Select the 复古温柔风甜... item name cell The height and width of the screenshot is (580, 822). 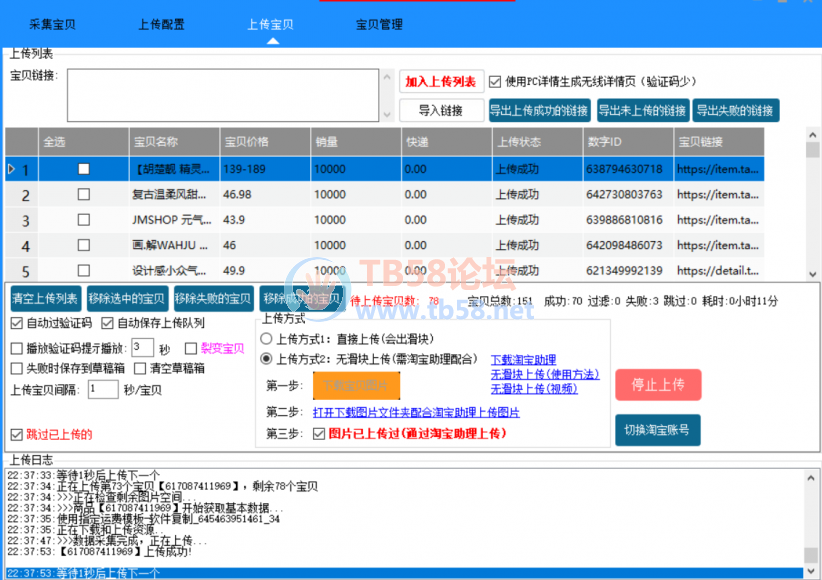tap(174, 195)
